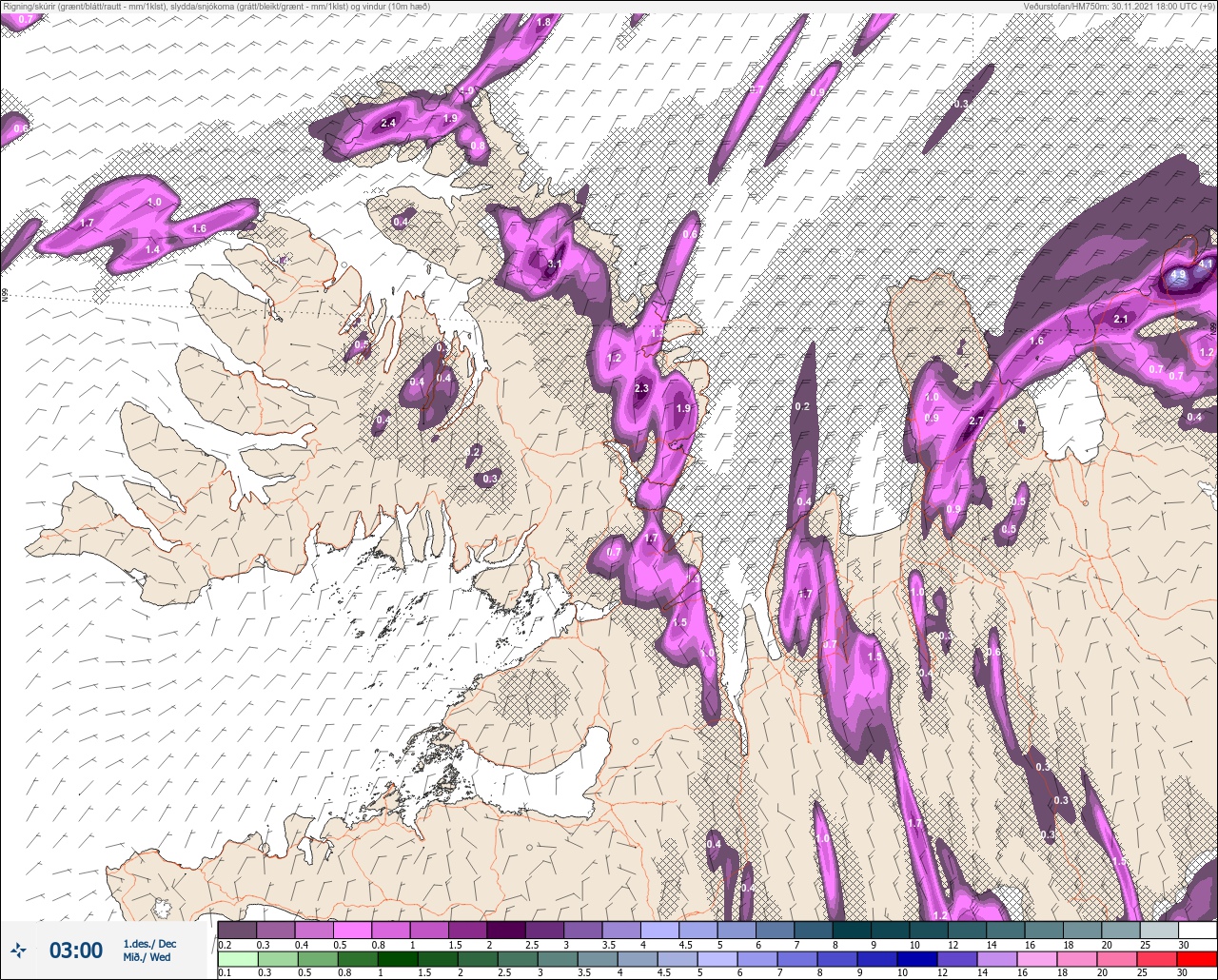Select the pale green bottom-row swatch starting at 0.1
This screenshot has width=1218, height=980.
[237, 958]
